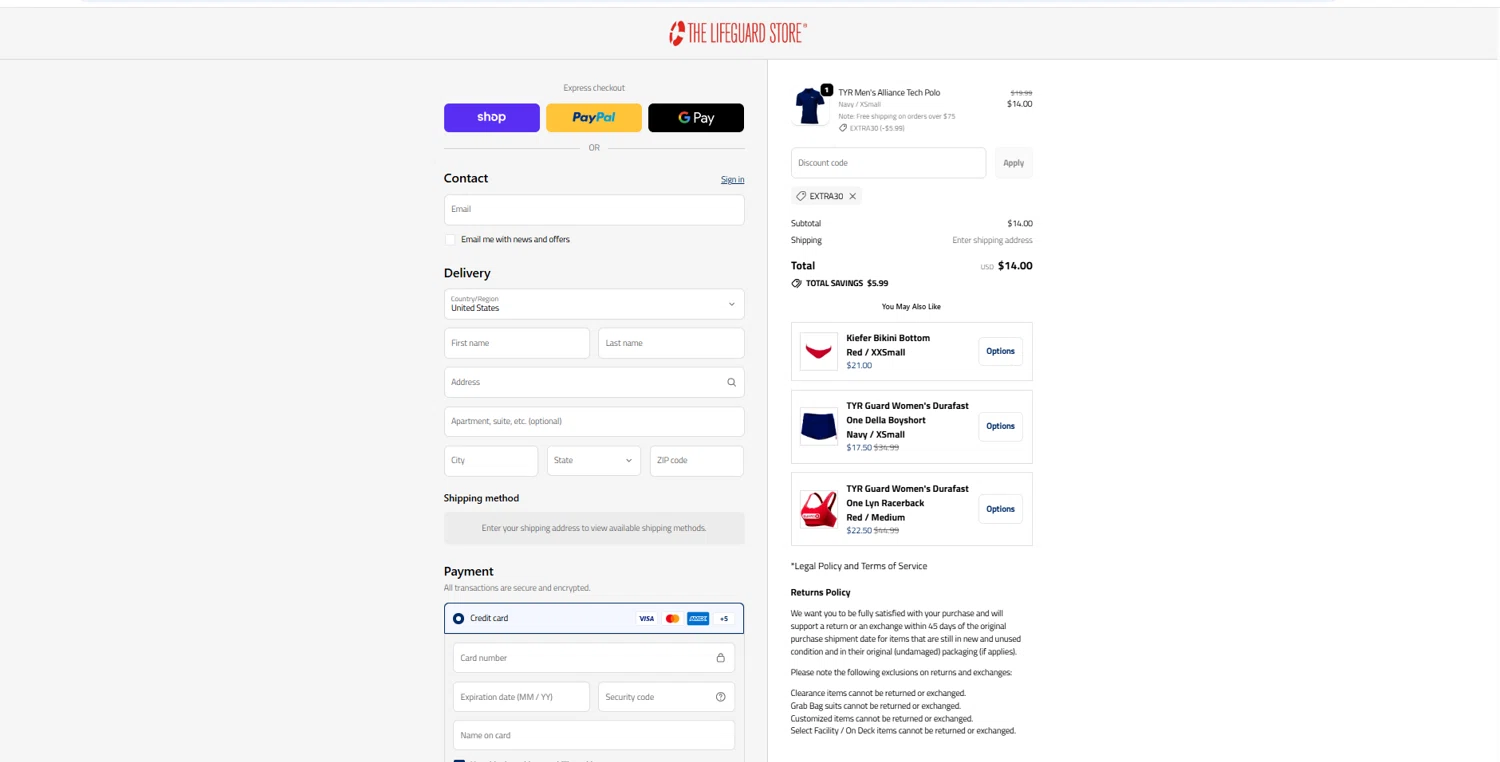Expand the State dropdown
The width and height of the screenshot is (1500, 762).
tap(594, 460)
